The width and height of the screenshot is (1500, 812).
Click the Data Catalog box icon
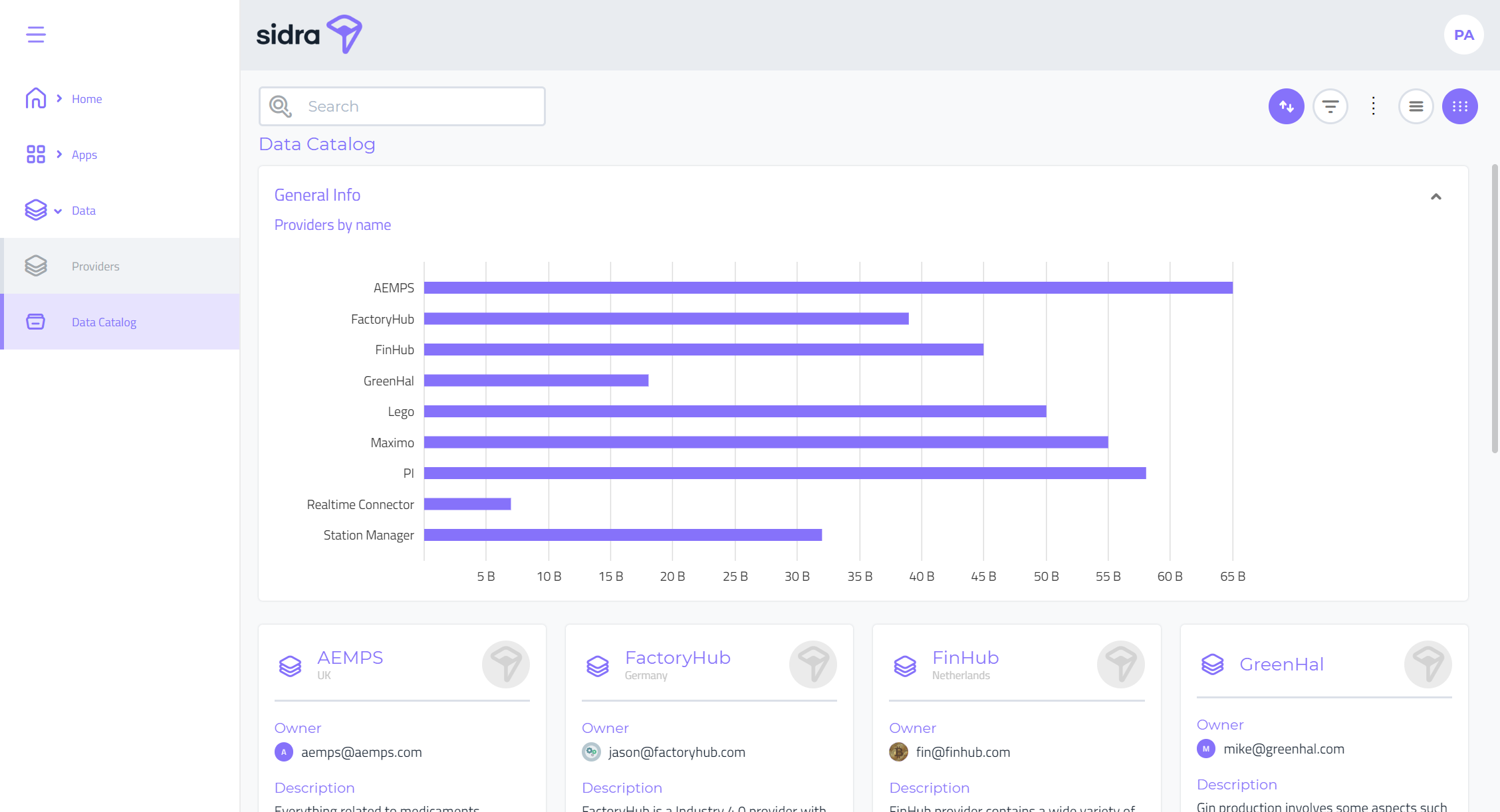coord(36,322)
